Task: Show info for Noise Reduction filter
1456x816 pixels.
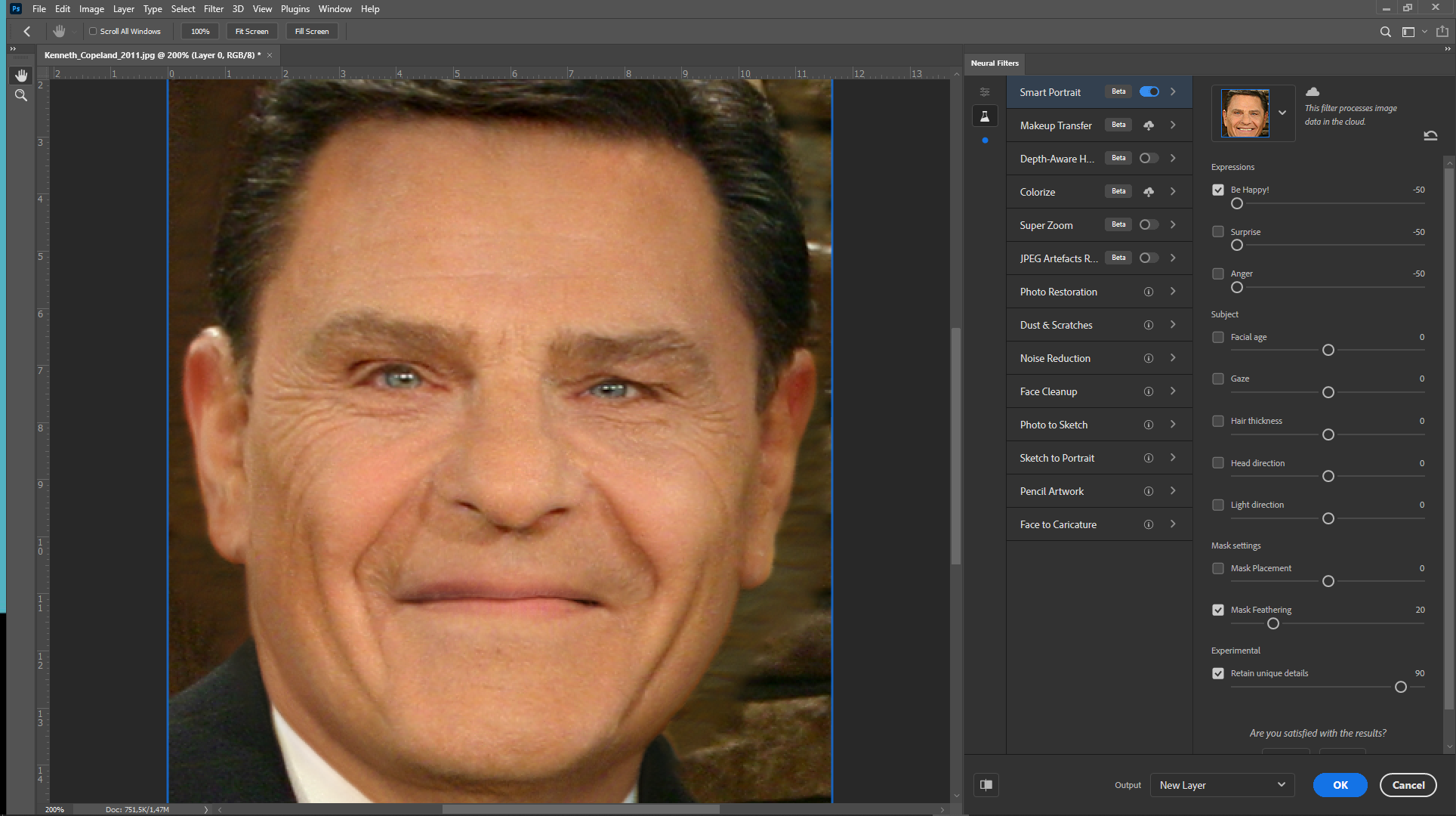Action: coord(1149,358)
